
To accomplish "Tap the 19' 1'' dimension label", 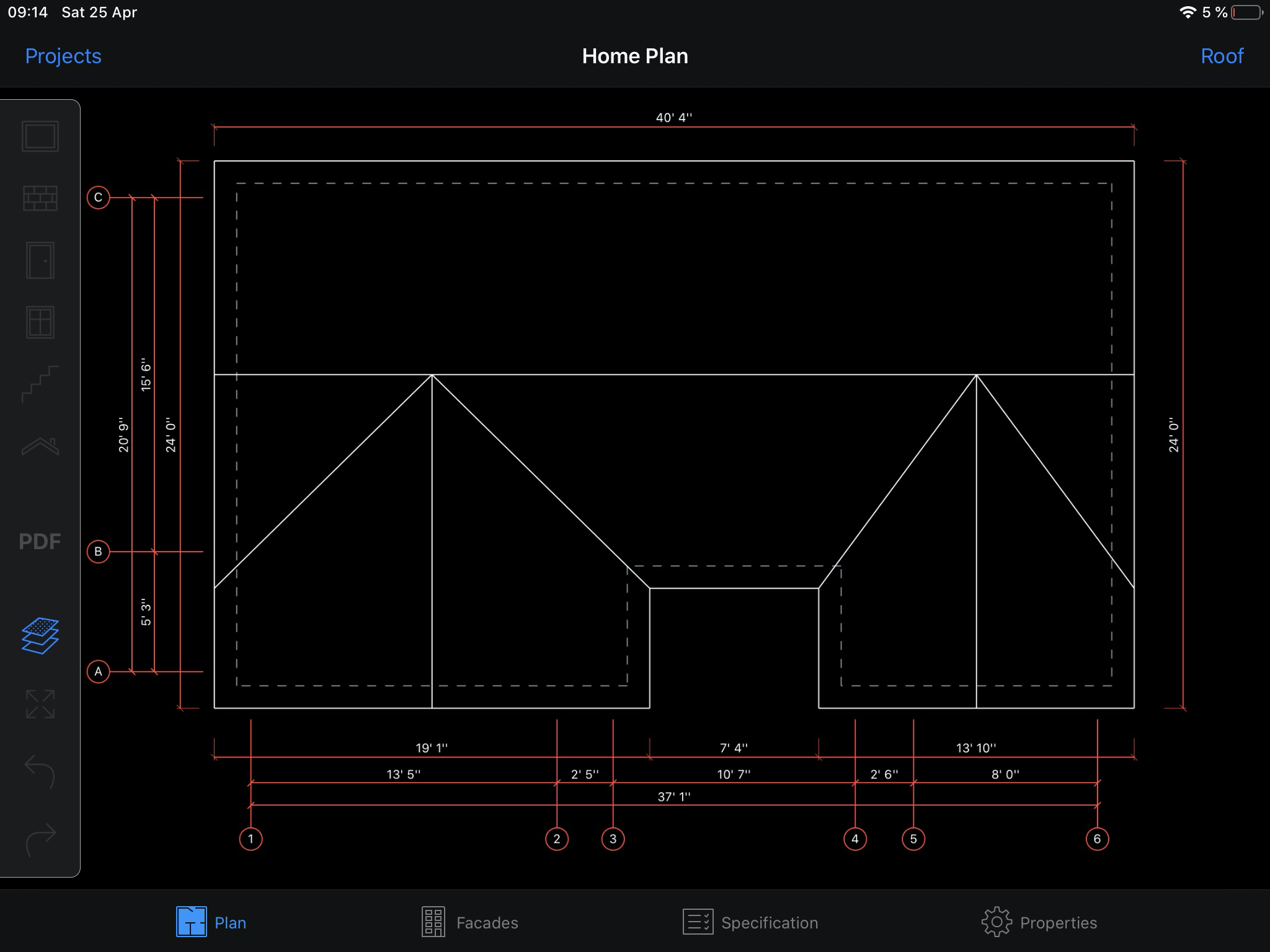I will click(x=432, y=748).
